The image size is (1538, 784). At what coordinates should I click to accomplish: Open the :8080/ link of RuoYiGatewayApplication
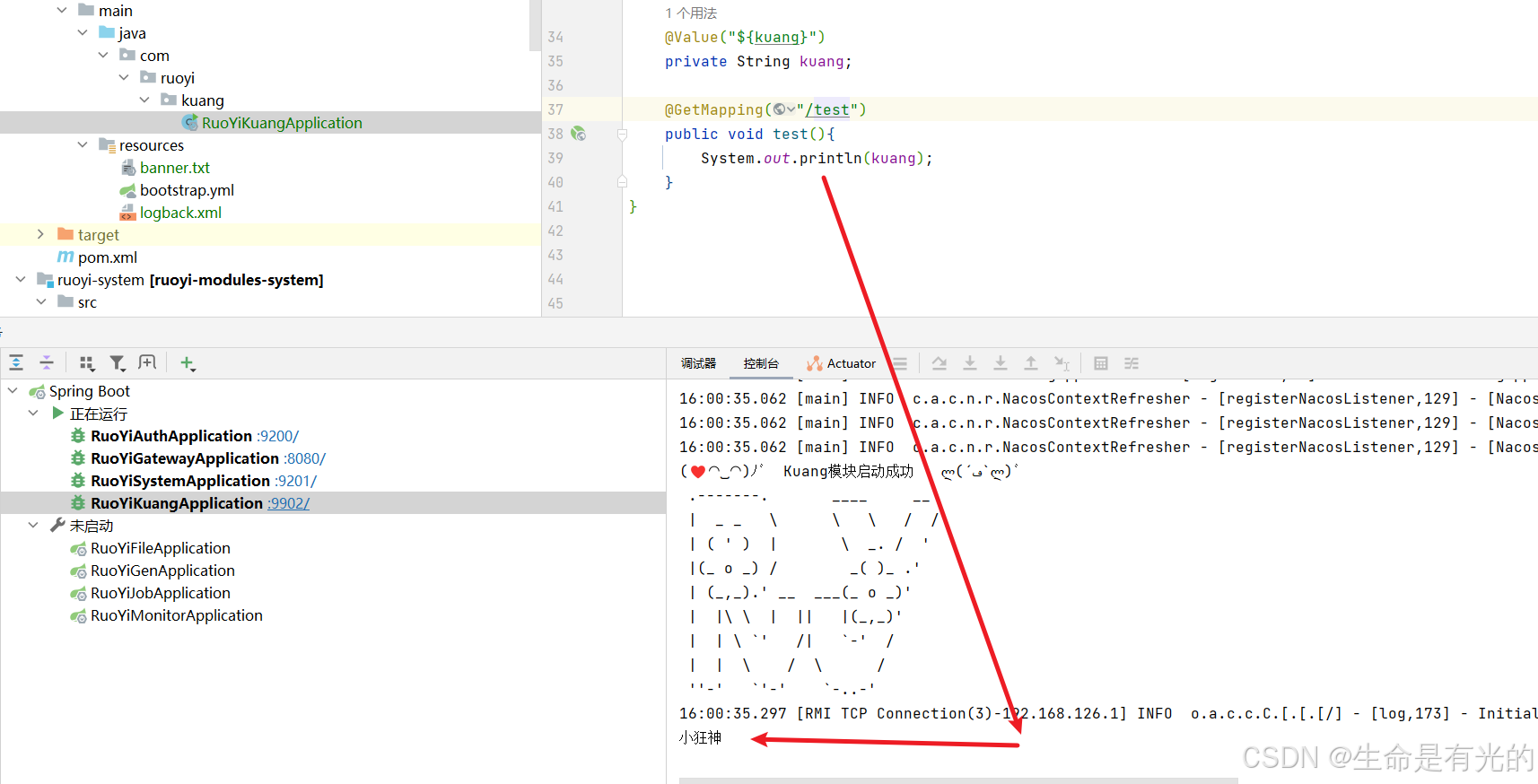pyautogui.click(x=304, y=458)
